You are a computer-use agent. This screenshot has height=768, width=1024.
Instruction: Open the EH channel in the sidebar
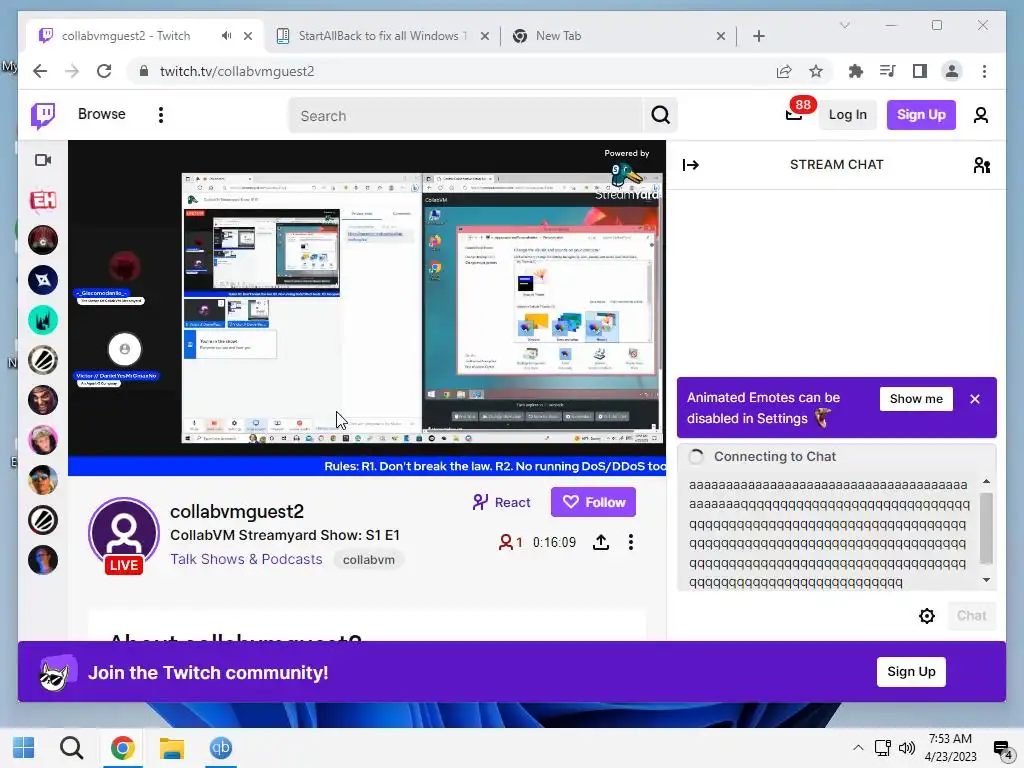[43, 200]
